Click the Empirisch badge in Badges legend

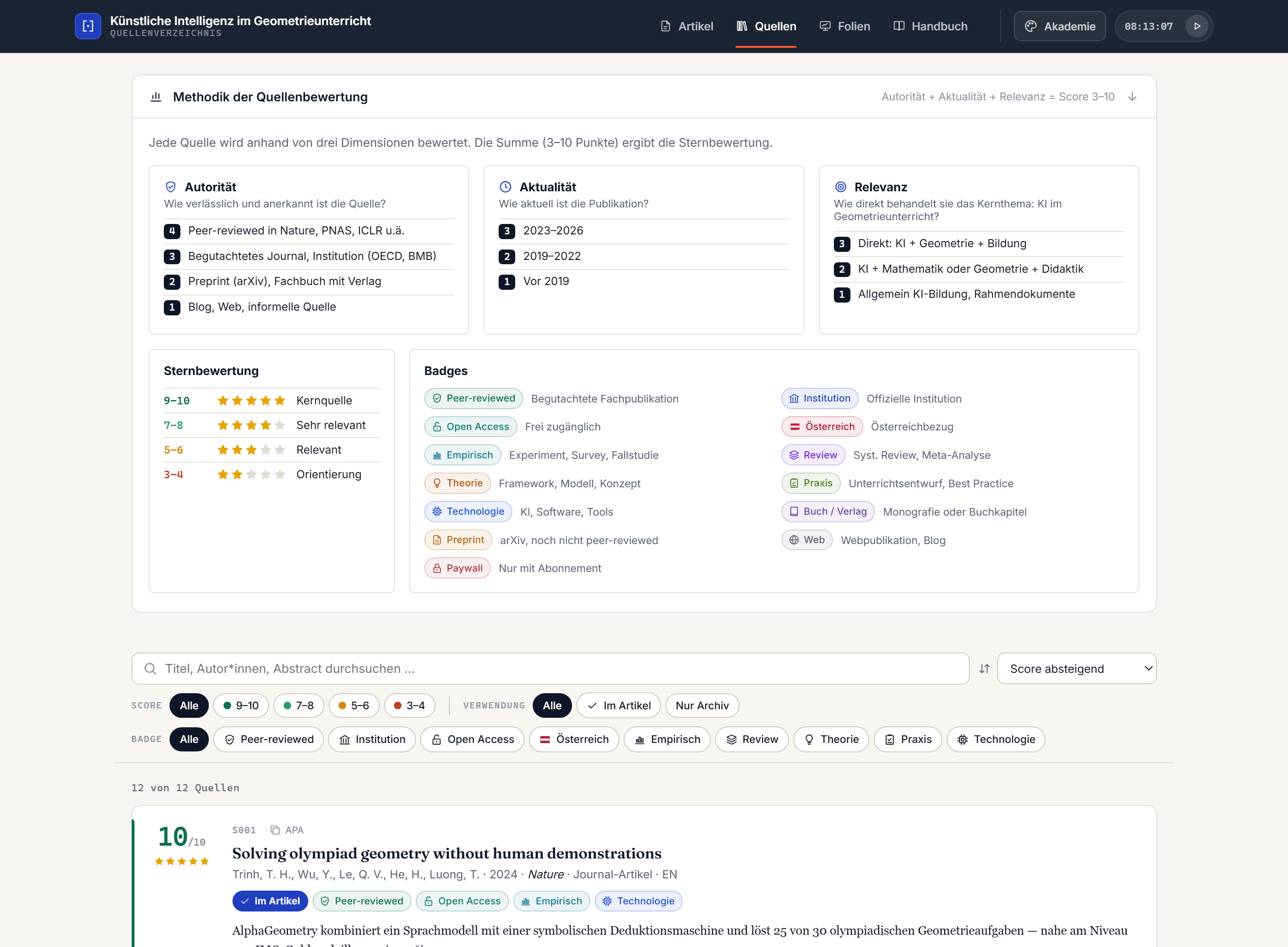pyautogui.click(x=463, y=455)
